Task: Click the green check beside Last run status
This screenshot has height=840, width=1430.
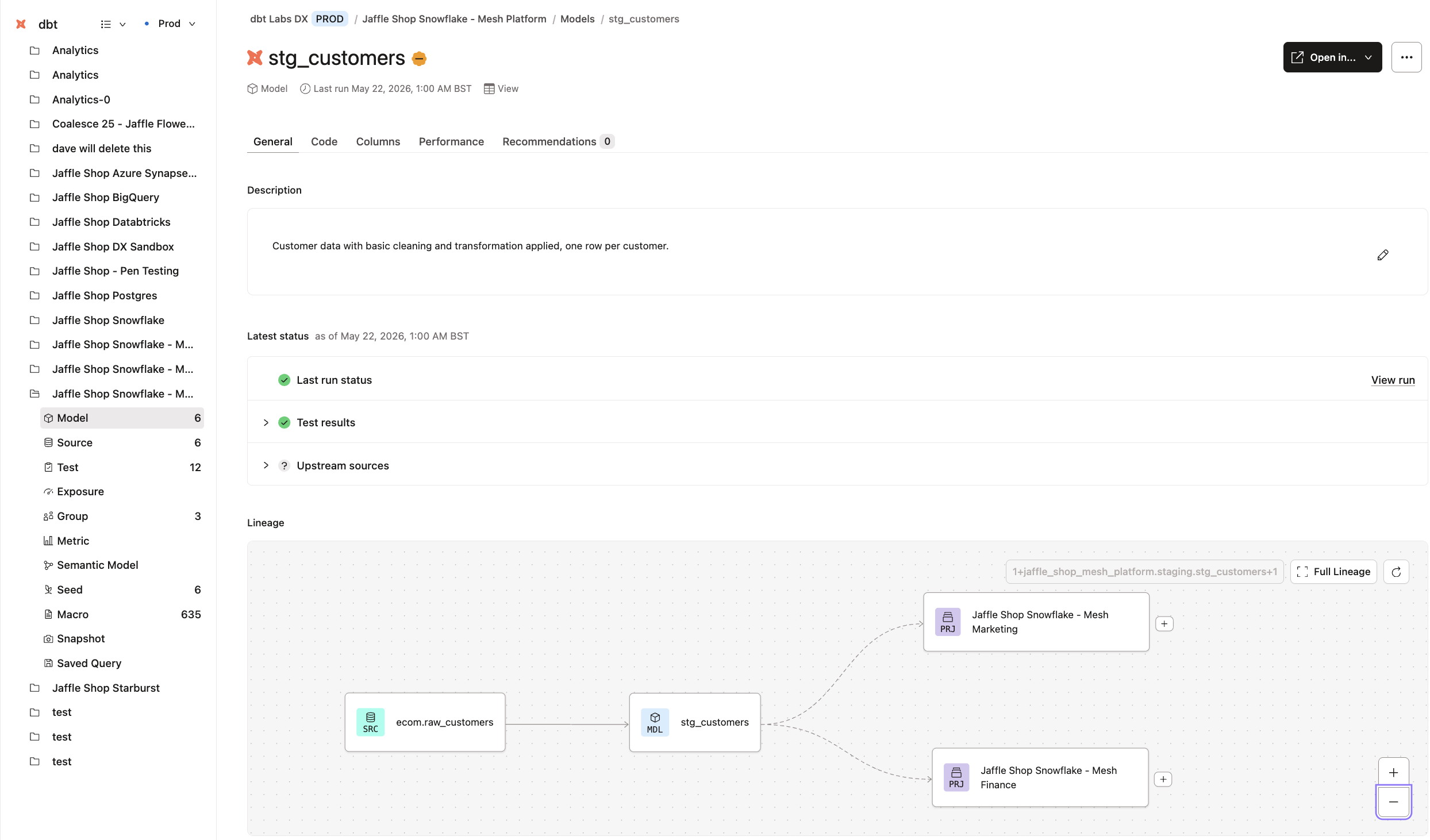Action: tap(285, 380)
